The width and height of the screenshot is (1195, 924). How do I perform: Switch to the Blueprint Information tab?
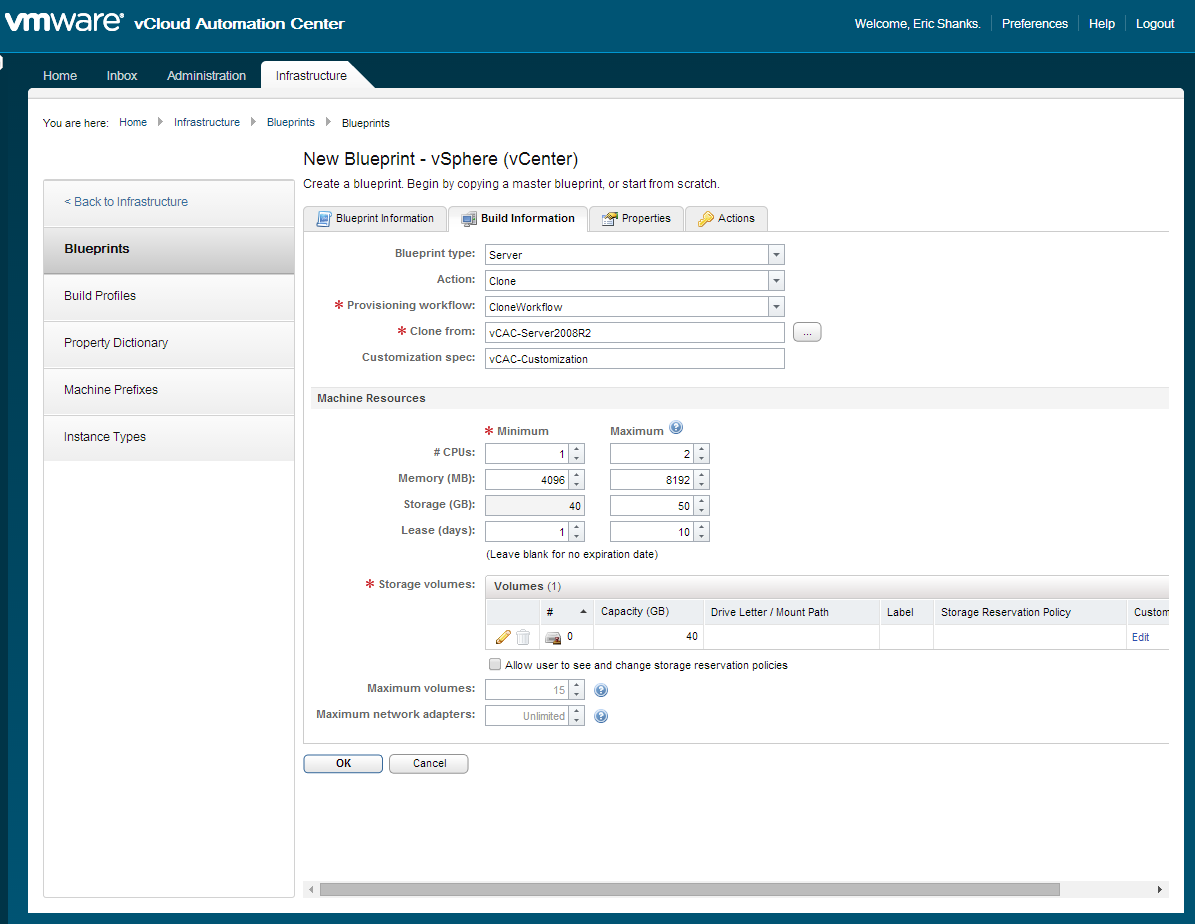click(375, 218)
